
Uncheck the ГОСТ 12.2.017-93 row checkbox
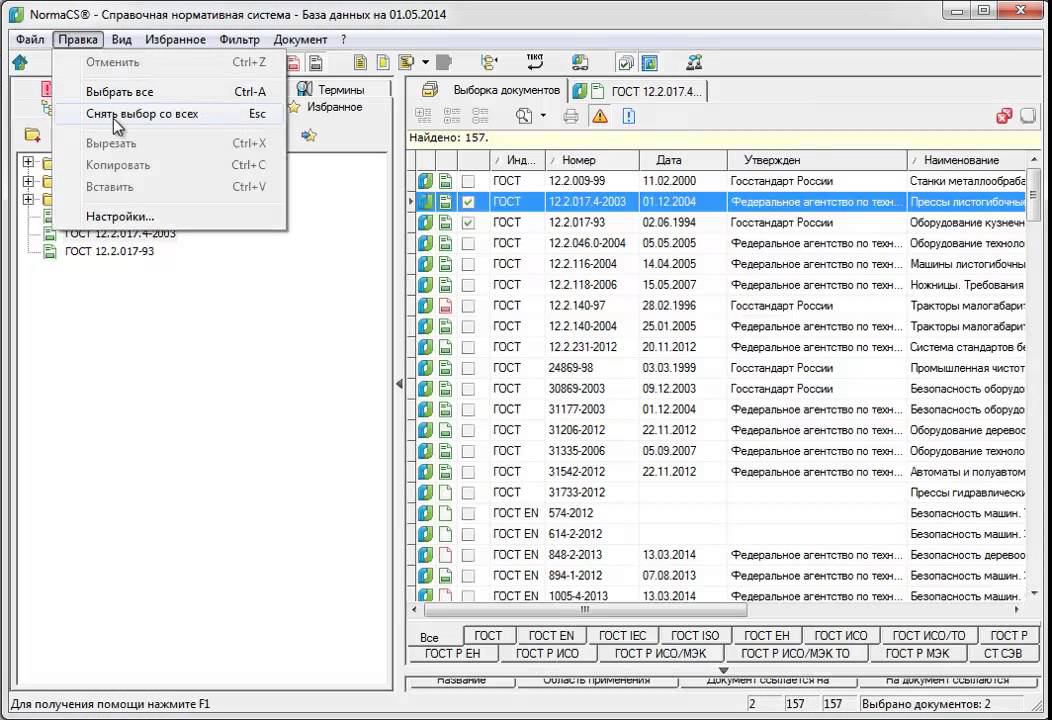[468, 223]
